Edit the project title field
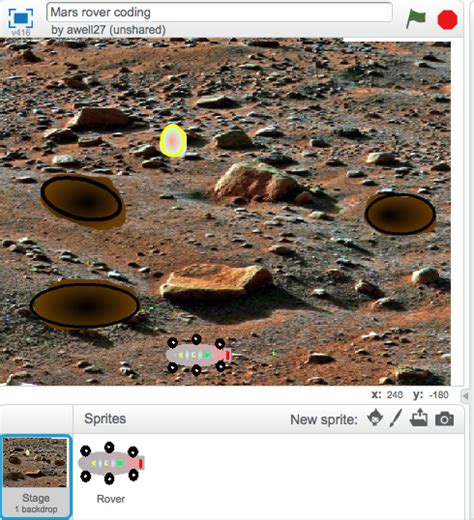Screen dimensions: 474x520 pyautogui.click(x=219, y=12)
